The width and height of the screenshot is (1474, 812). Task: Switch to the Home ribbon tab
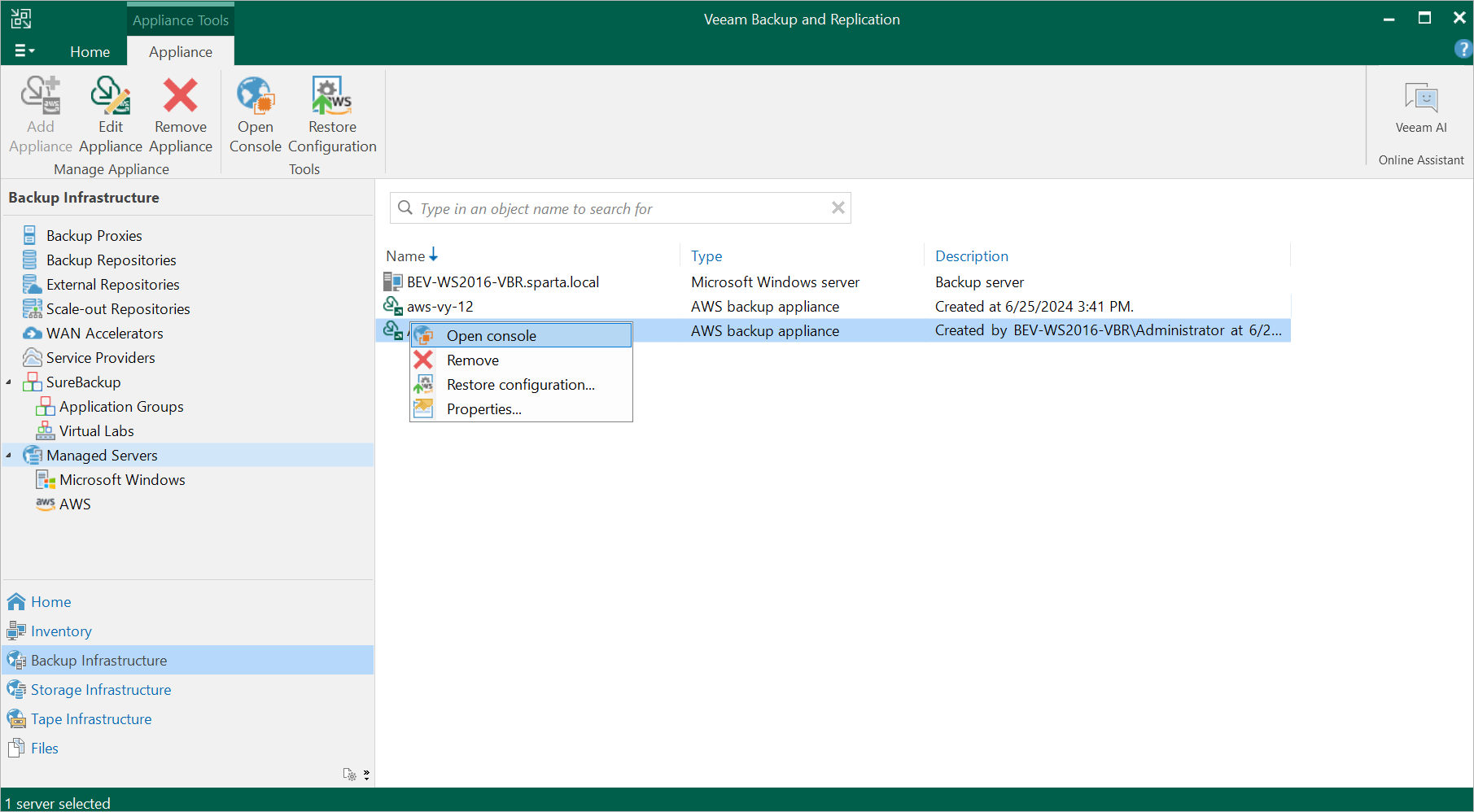[x=90, y=51]
